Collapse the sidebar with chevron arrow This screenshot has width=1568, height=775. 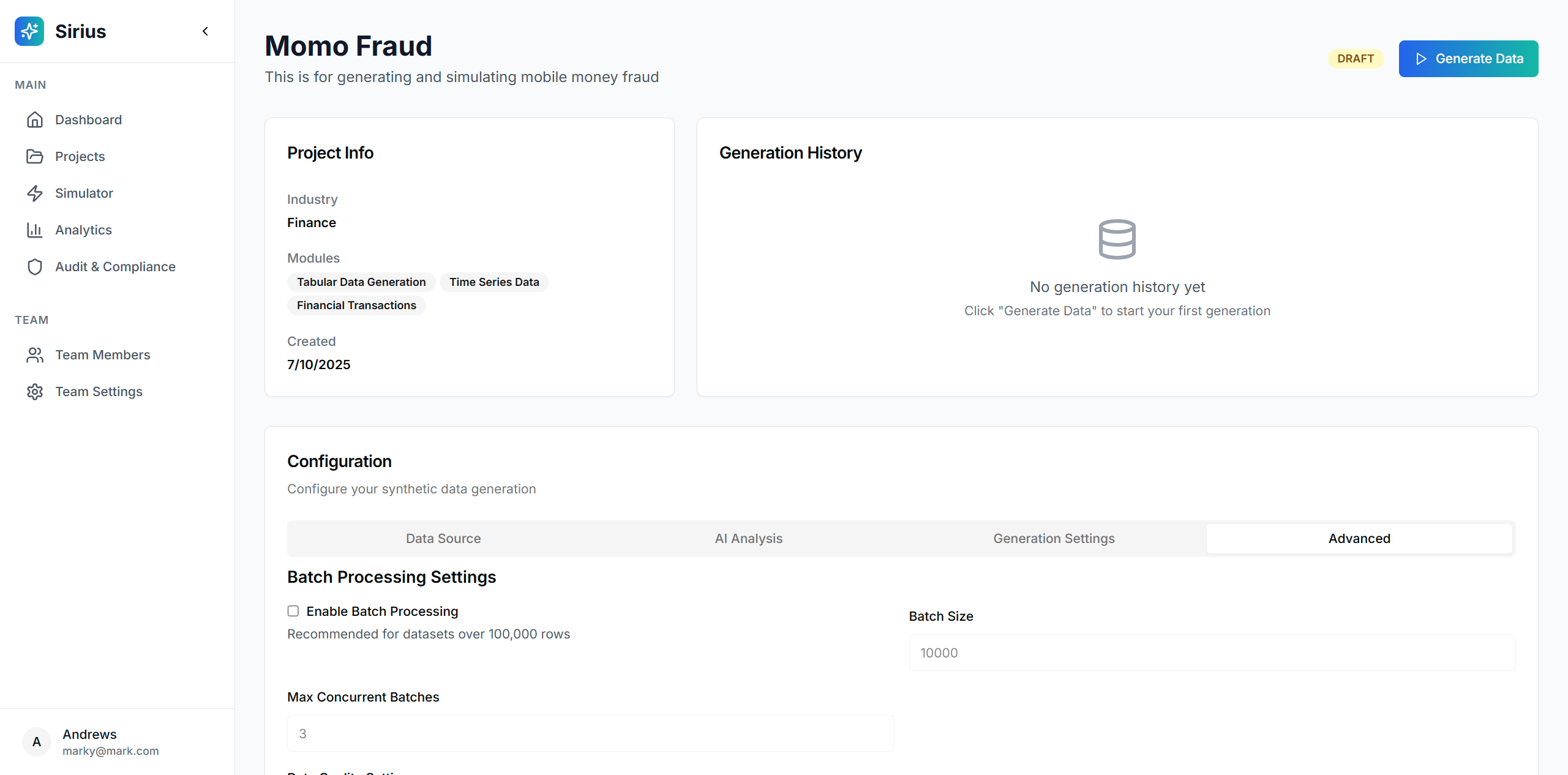pos(205,31)
